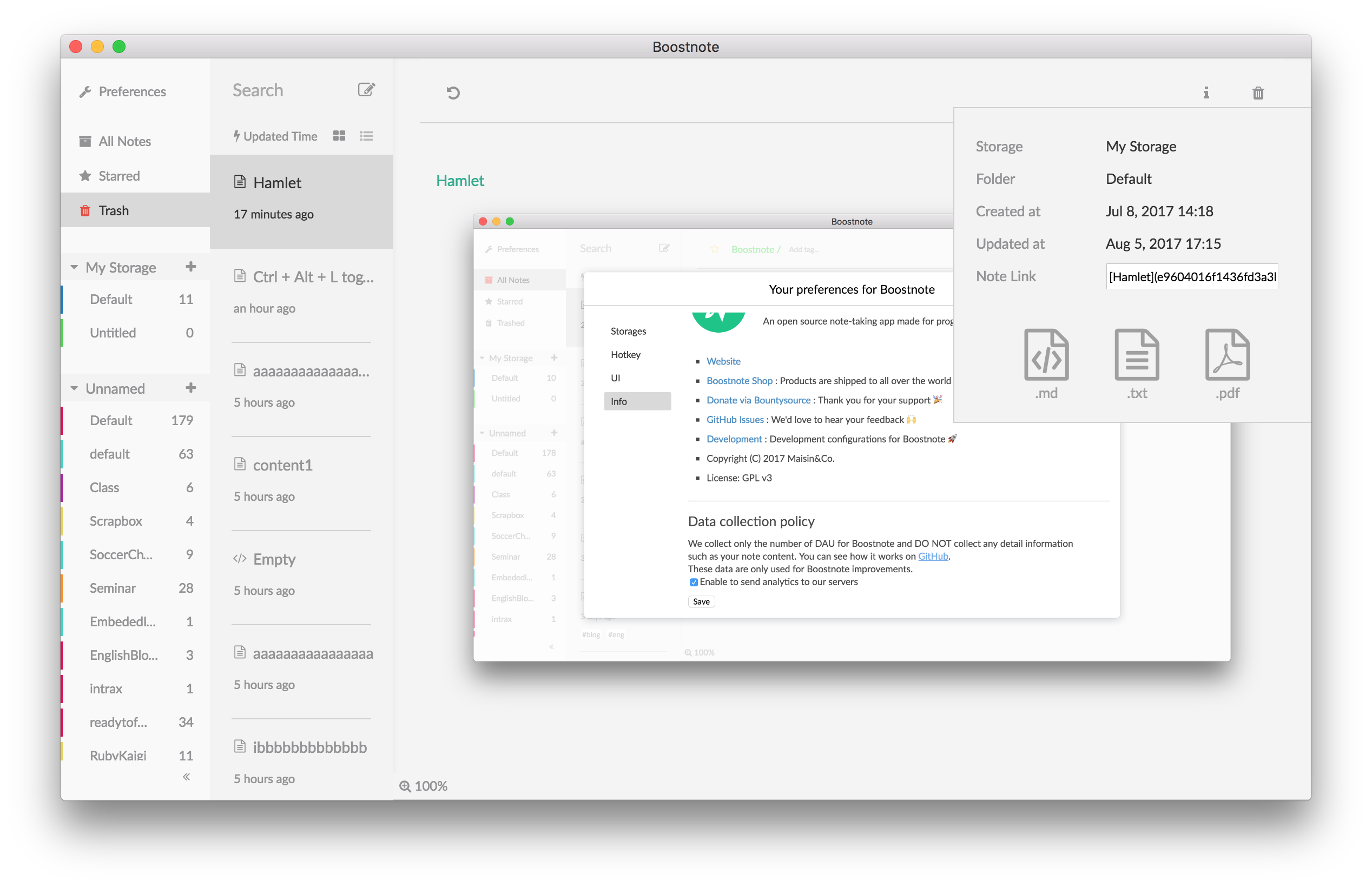1372x887 pixels.
Task: Adjust zoom level at 100% indicator
Action: coord(424,786)
